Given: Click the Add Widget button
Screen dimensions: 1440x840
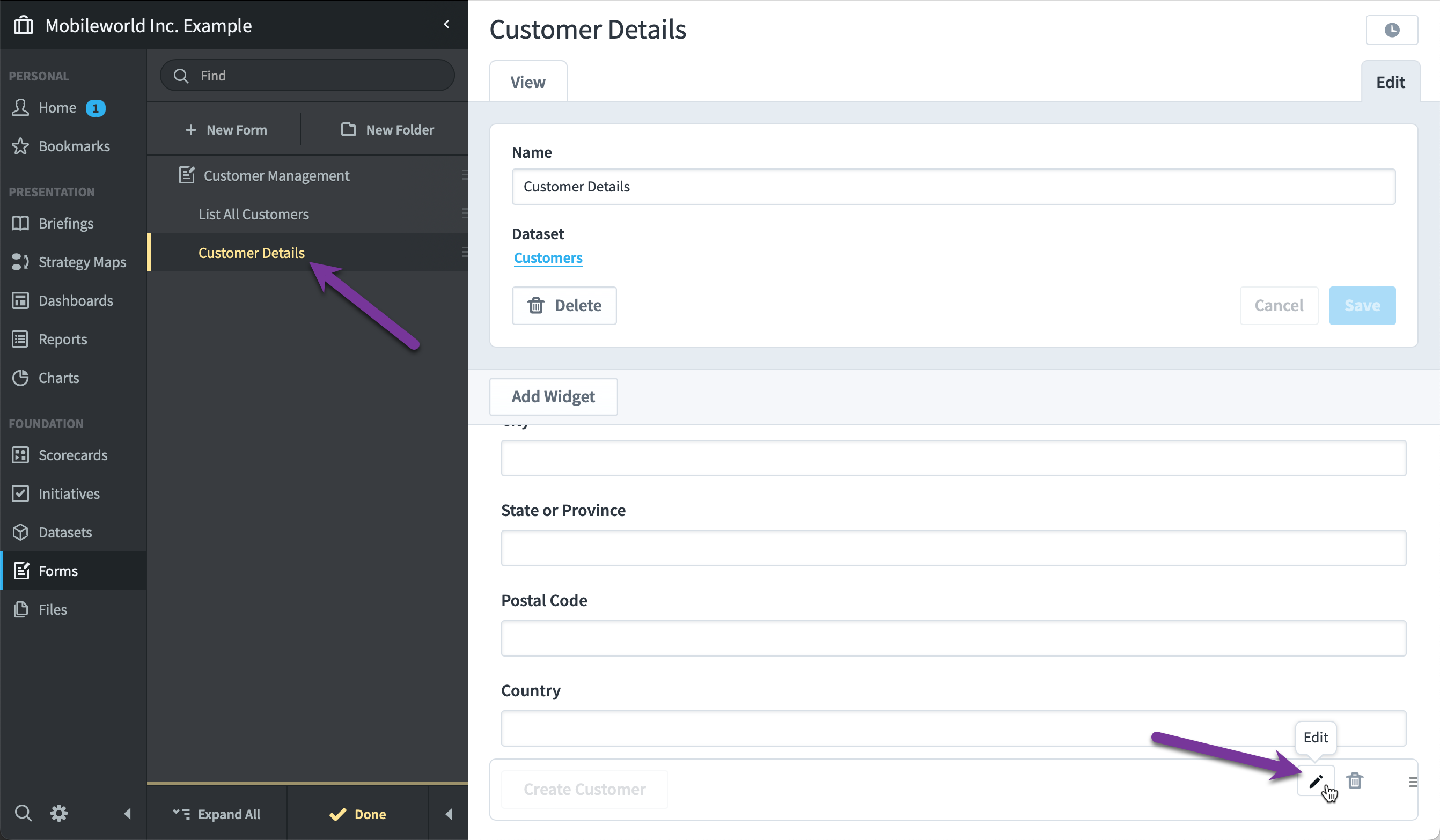Looking at the screenshot, I should click(x=553, y=396).
